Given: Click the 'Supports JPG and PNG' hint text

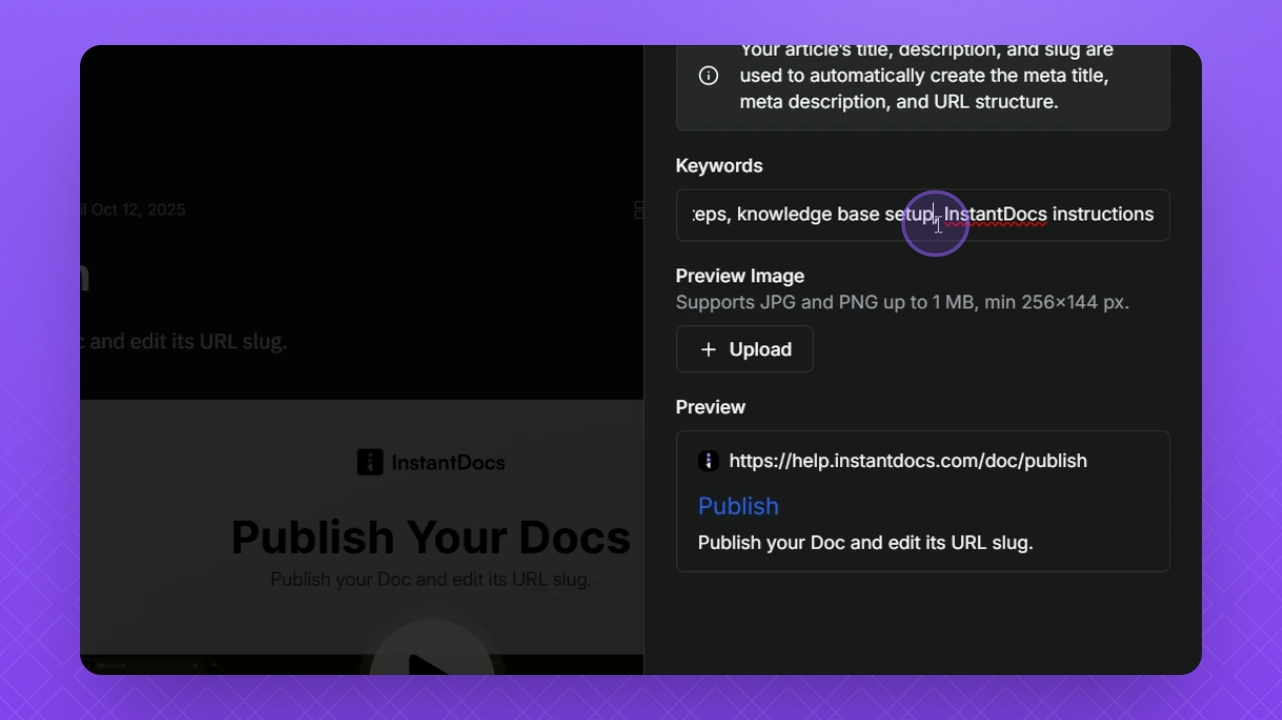Looking at the screenshot, I should pyautogui.click(x=902, y=302).
